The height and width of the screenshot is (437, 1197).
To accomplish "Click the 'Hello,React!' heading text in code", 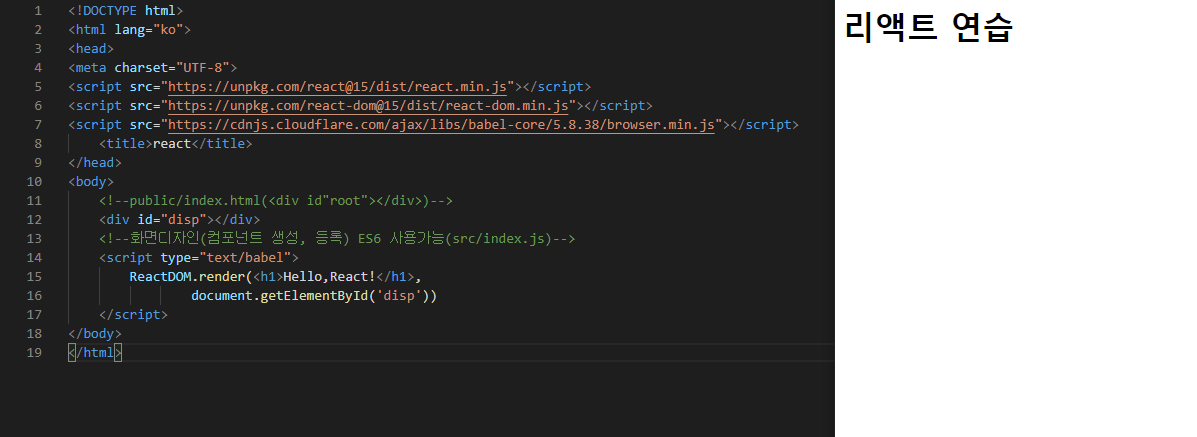I will (330, 277).
